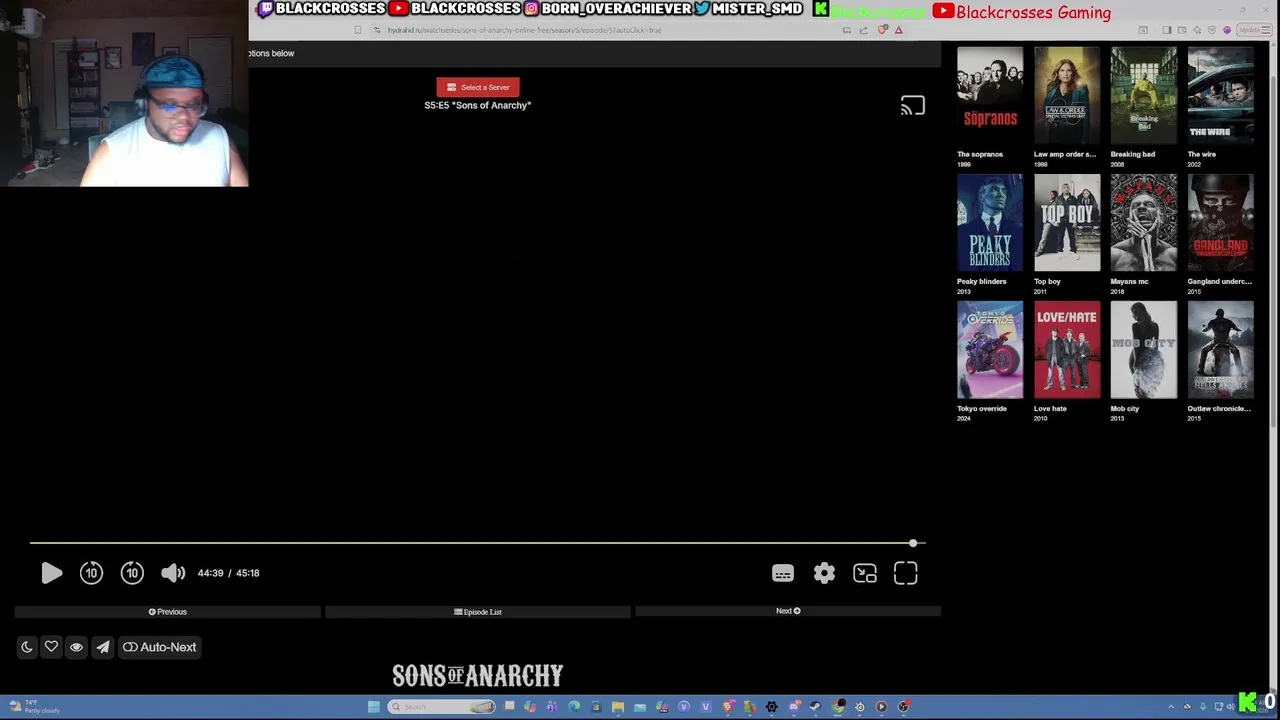The image size is (1280, 720).
Task: Click the 'Peaky blinders' title text
Action: point(982,281)
